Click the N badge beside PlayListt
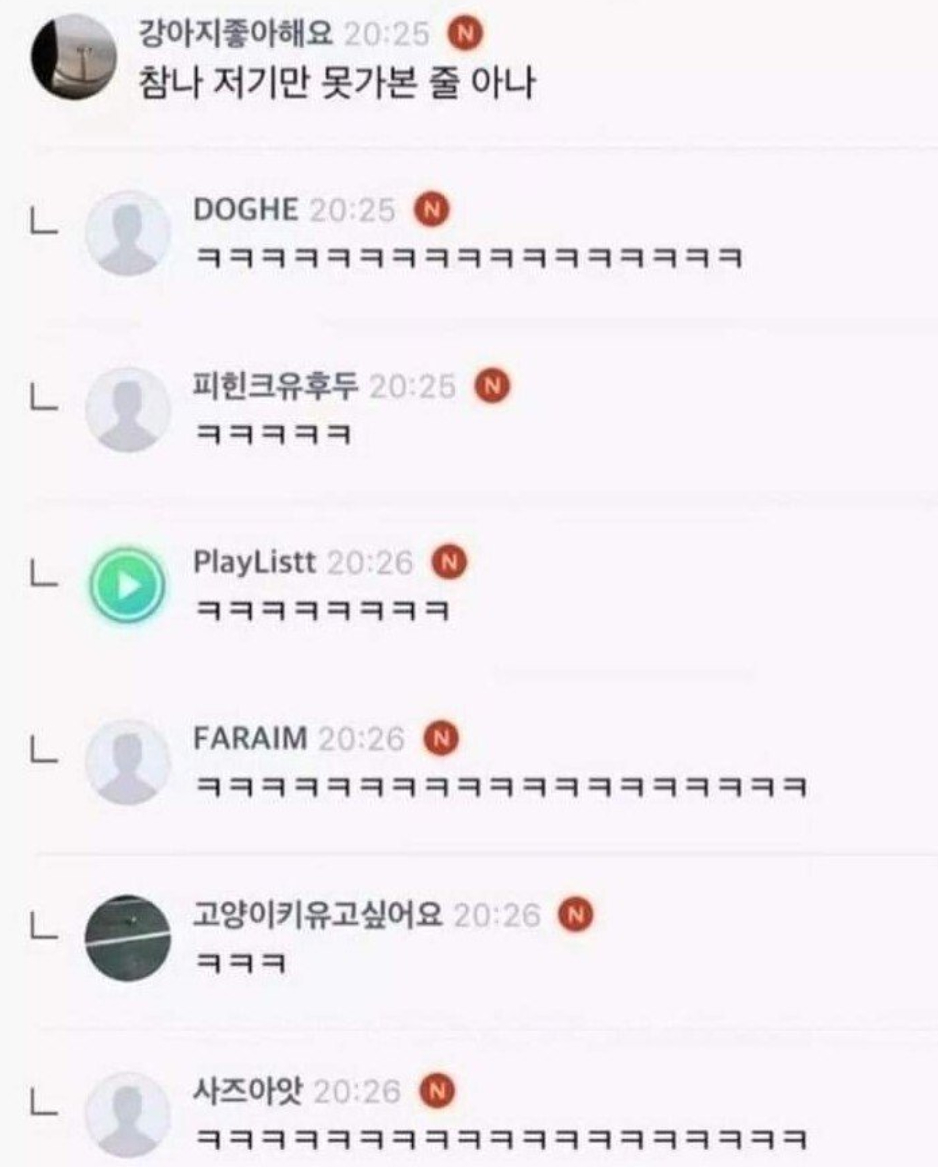Image resolution: width=938 pixels, height=1167 pixels. click(450, 562)
